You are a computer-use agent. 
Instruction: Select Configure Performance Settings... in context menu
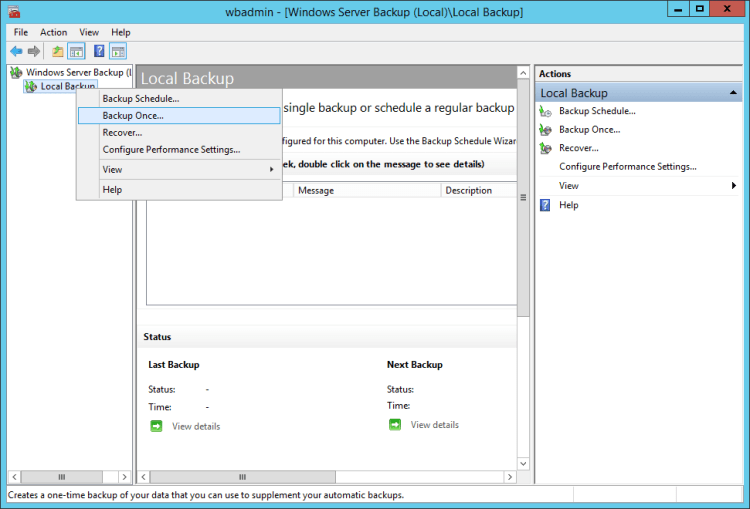(179, 150)
